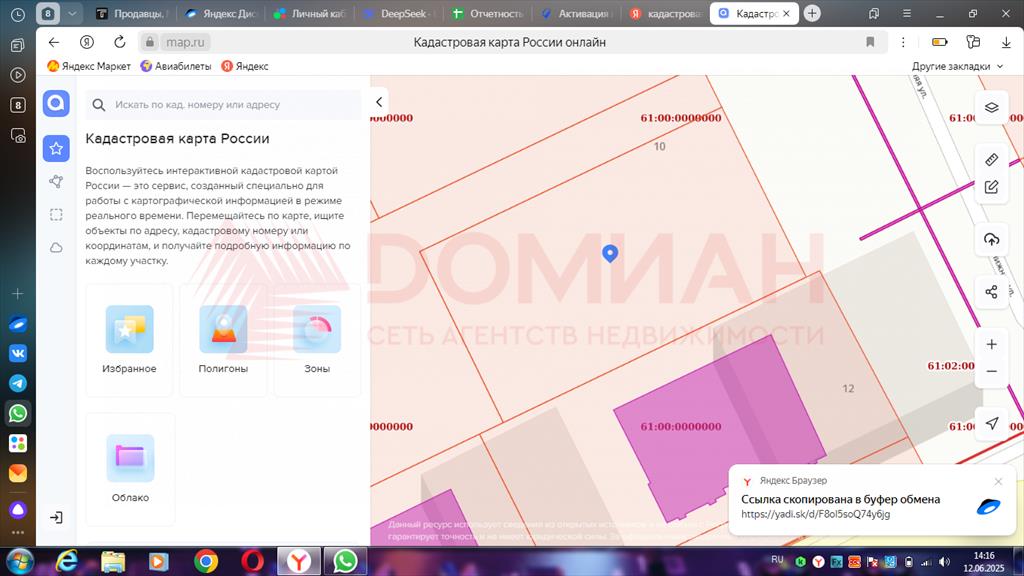Viewport: 1024px width, 576px height.
Task: Expand Другие закладки dropdown
Action: (x=957, y=66)
